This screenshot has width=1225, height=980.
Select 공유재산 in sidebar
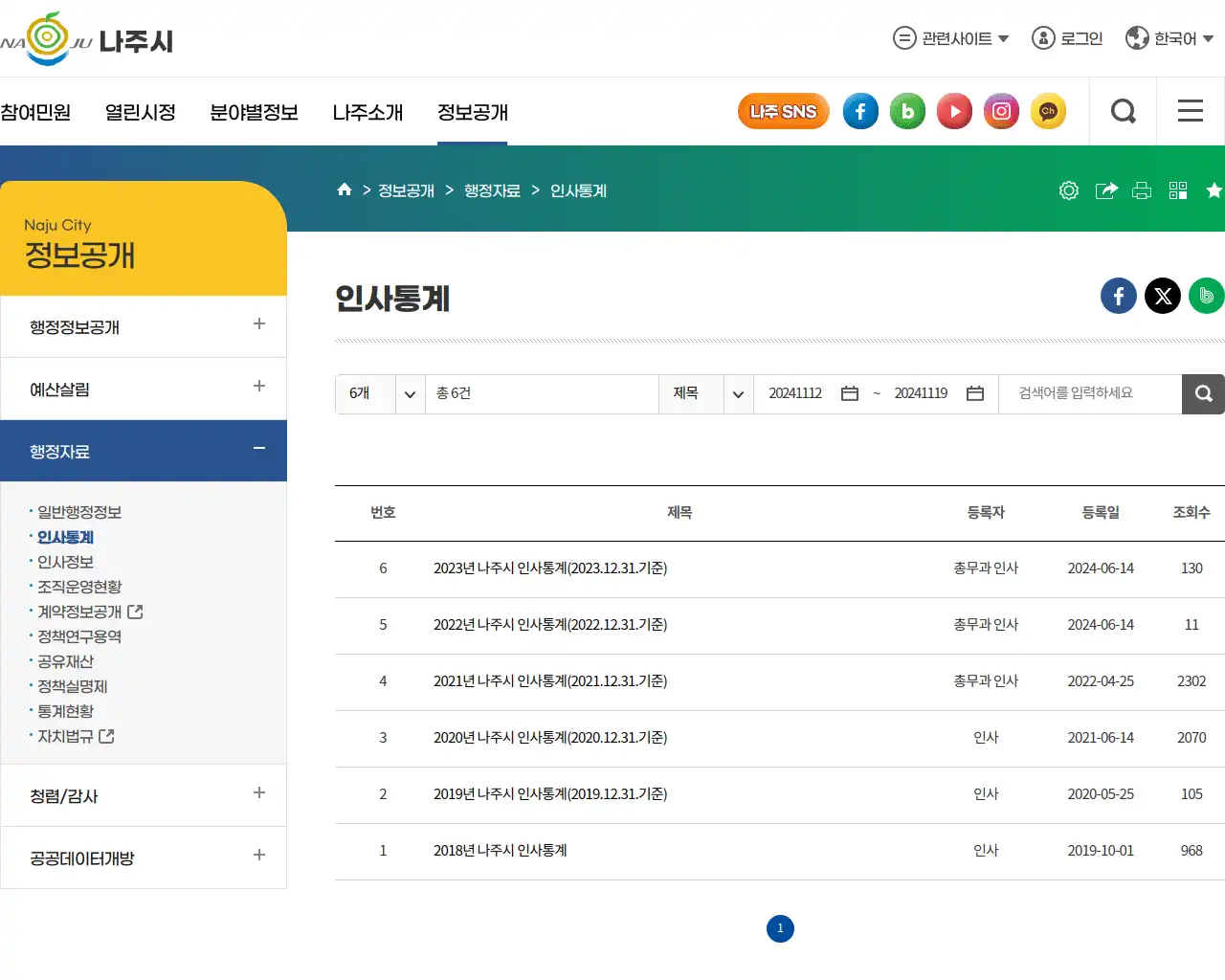(x=65, y=661)
